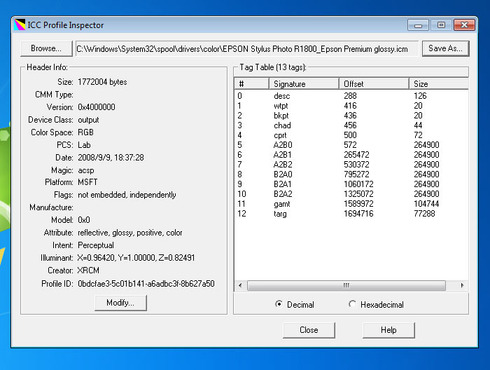Select the chad tag row
The height and width of the screenshot is (370, 490).
351,125
